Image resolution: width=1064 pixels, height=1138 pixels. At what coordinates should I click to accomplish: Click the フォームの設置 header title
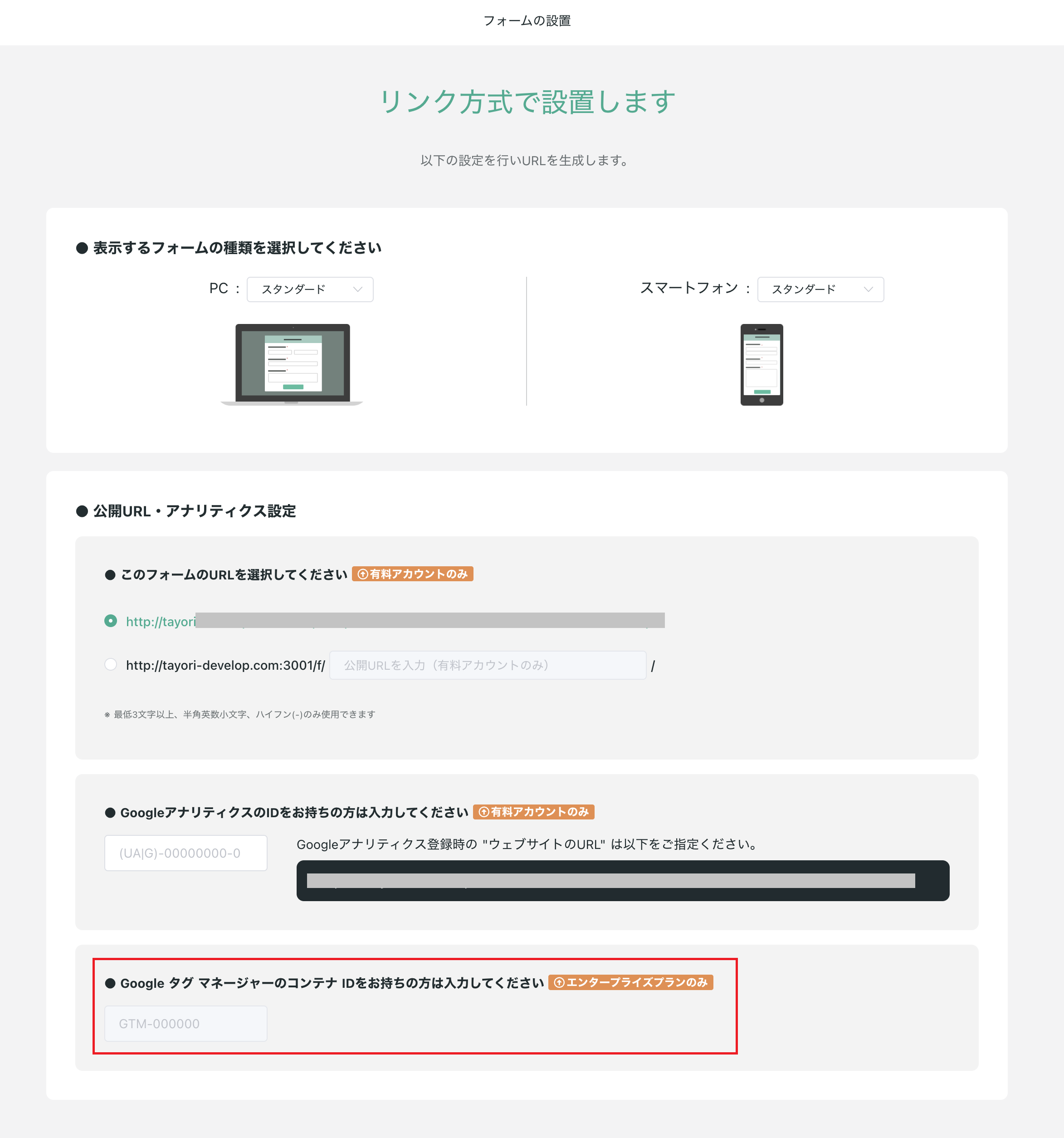pyautogui.click(x=527, y=20)
